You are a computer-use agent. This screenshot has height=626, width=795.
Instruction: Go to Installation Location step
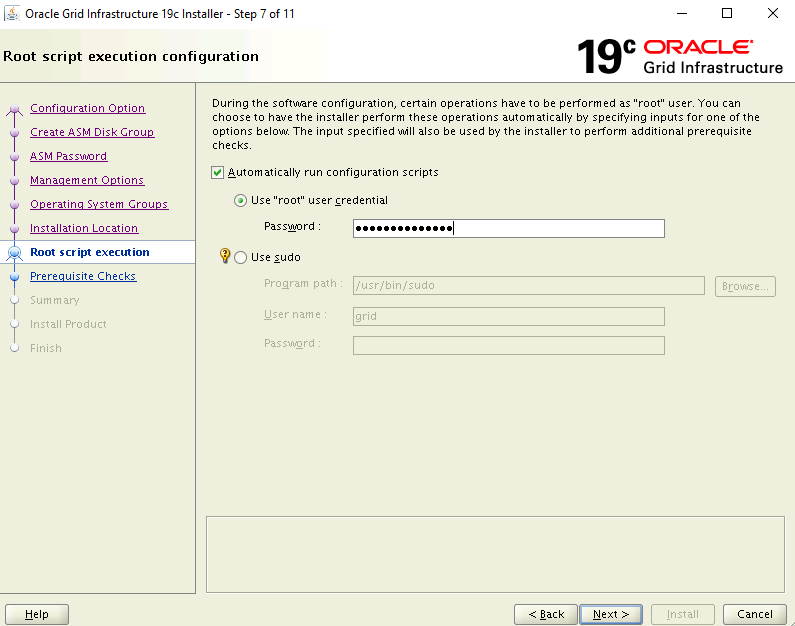coord(84,228)
